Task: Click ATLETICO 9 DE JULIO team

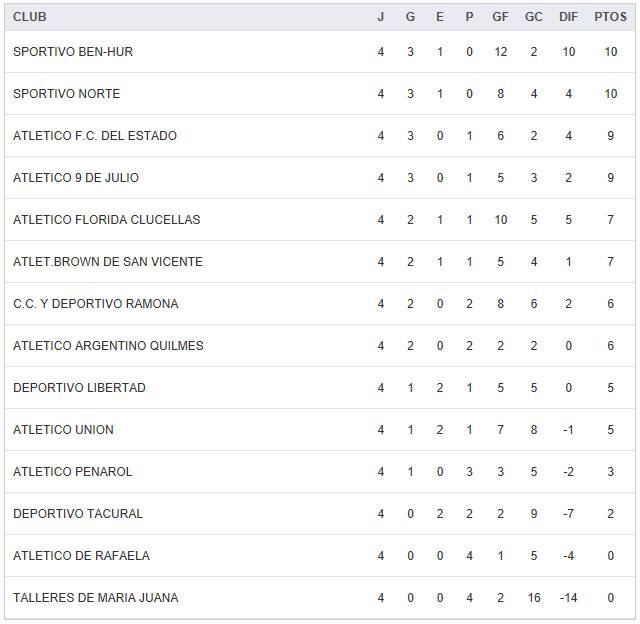Action: pos(76,178)
